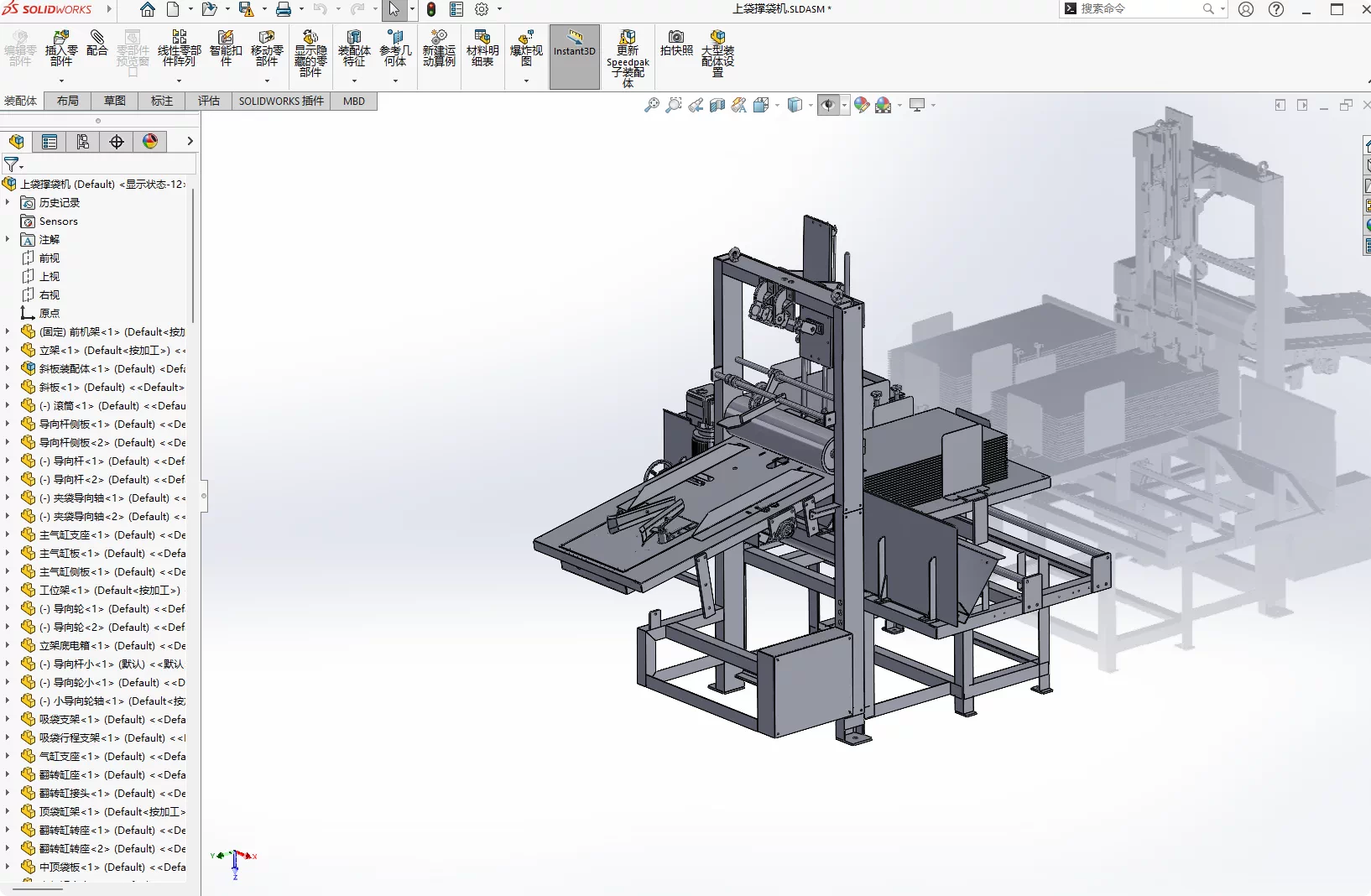Open the MBD tab
The width and height of the screenshot is (1371, 896).
tap(354, 102)
